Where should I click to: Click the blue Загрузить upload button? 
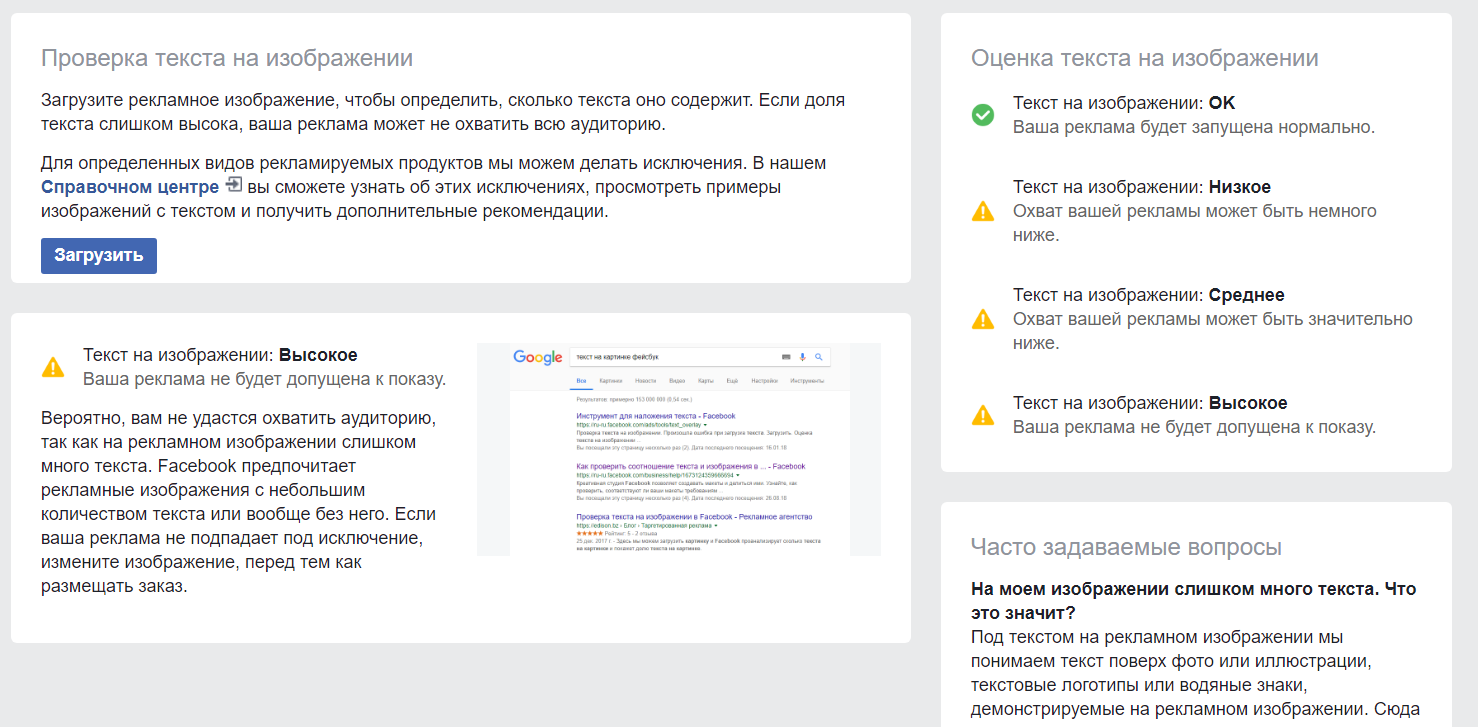[x=99, y=255]
